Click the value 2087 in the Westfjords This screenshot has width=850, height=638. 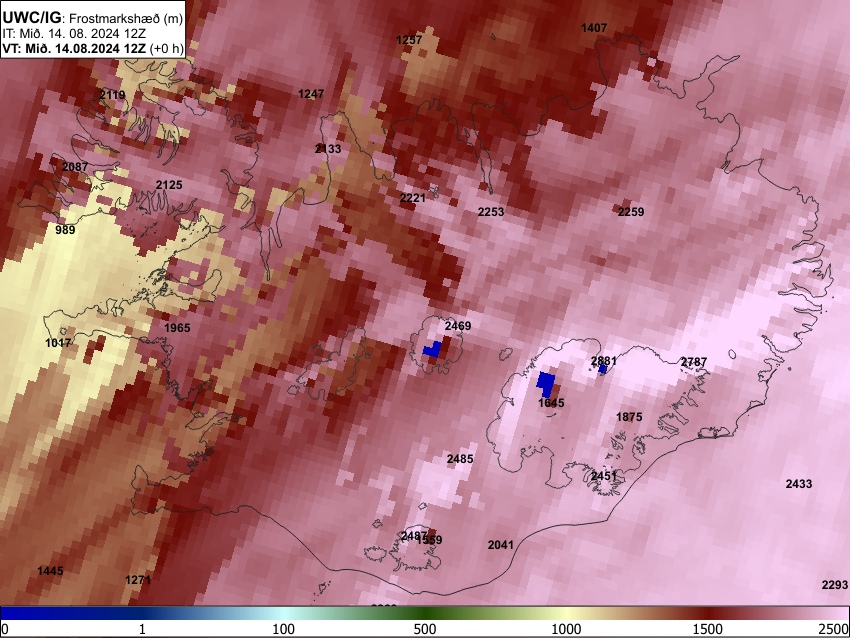75,167
